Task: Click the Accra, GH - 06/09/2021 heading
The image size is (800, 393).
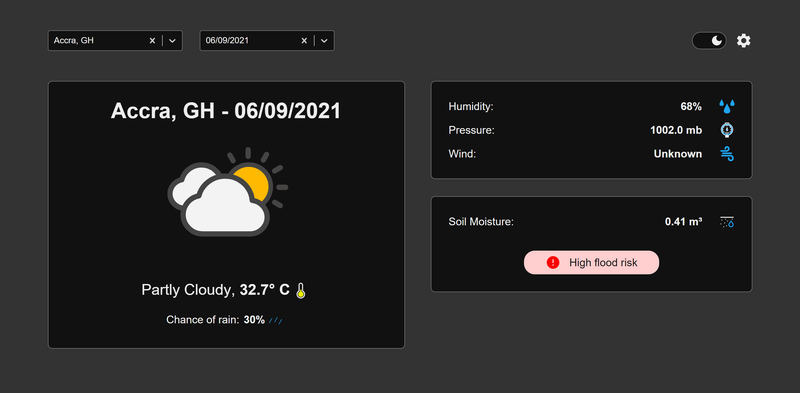Action: coord(226,111)
